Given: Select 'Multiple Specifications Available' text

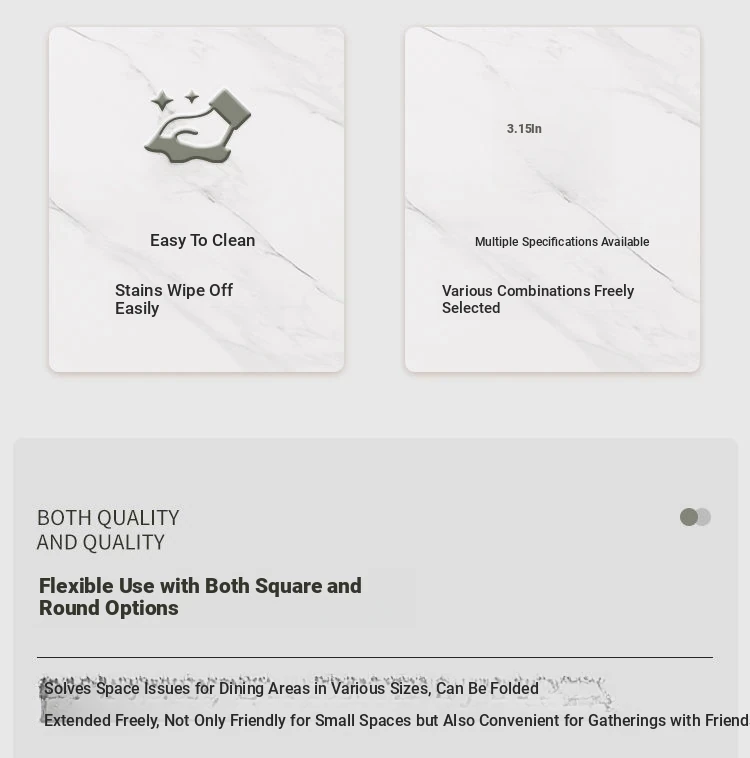Looking at the screenshot, I should 562,242.
